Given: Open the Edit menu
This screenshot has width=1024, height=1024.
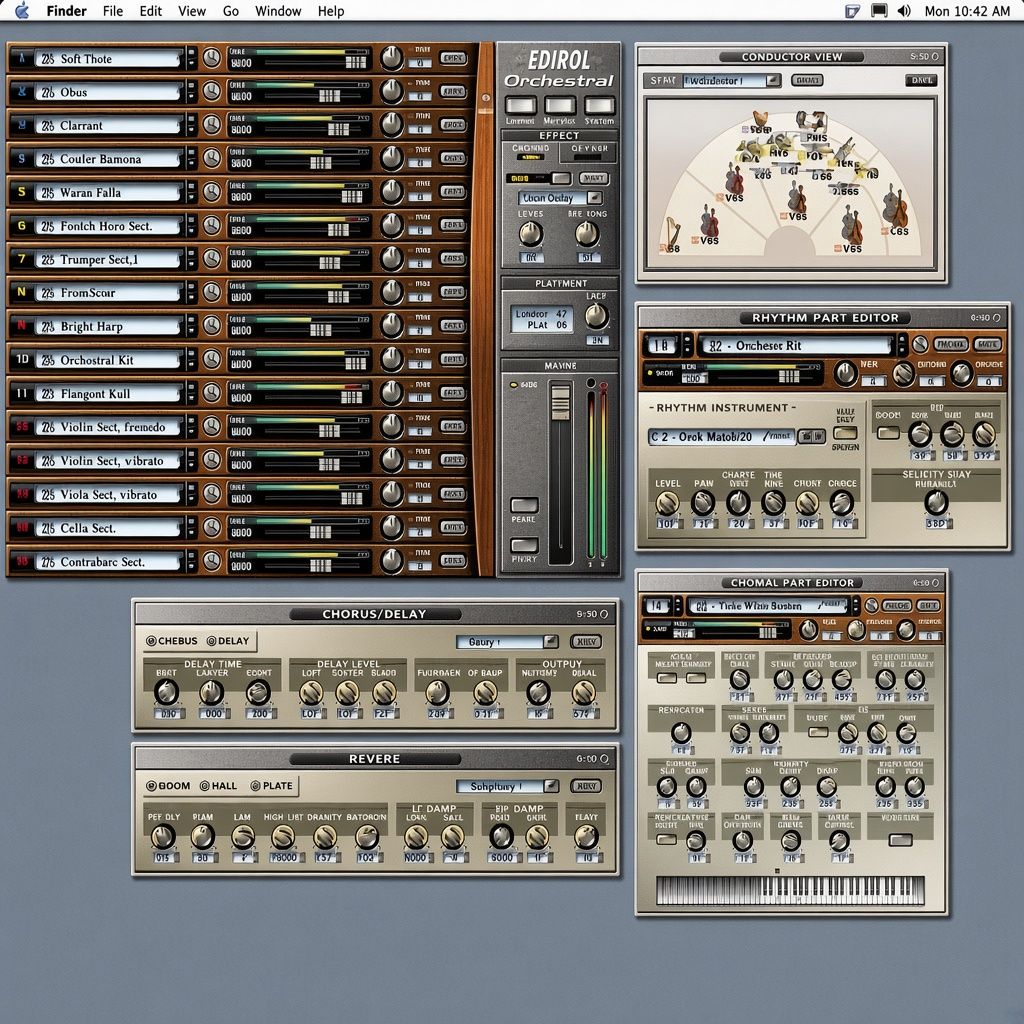Looking at the screenshot, I should [150, 11].
